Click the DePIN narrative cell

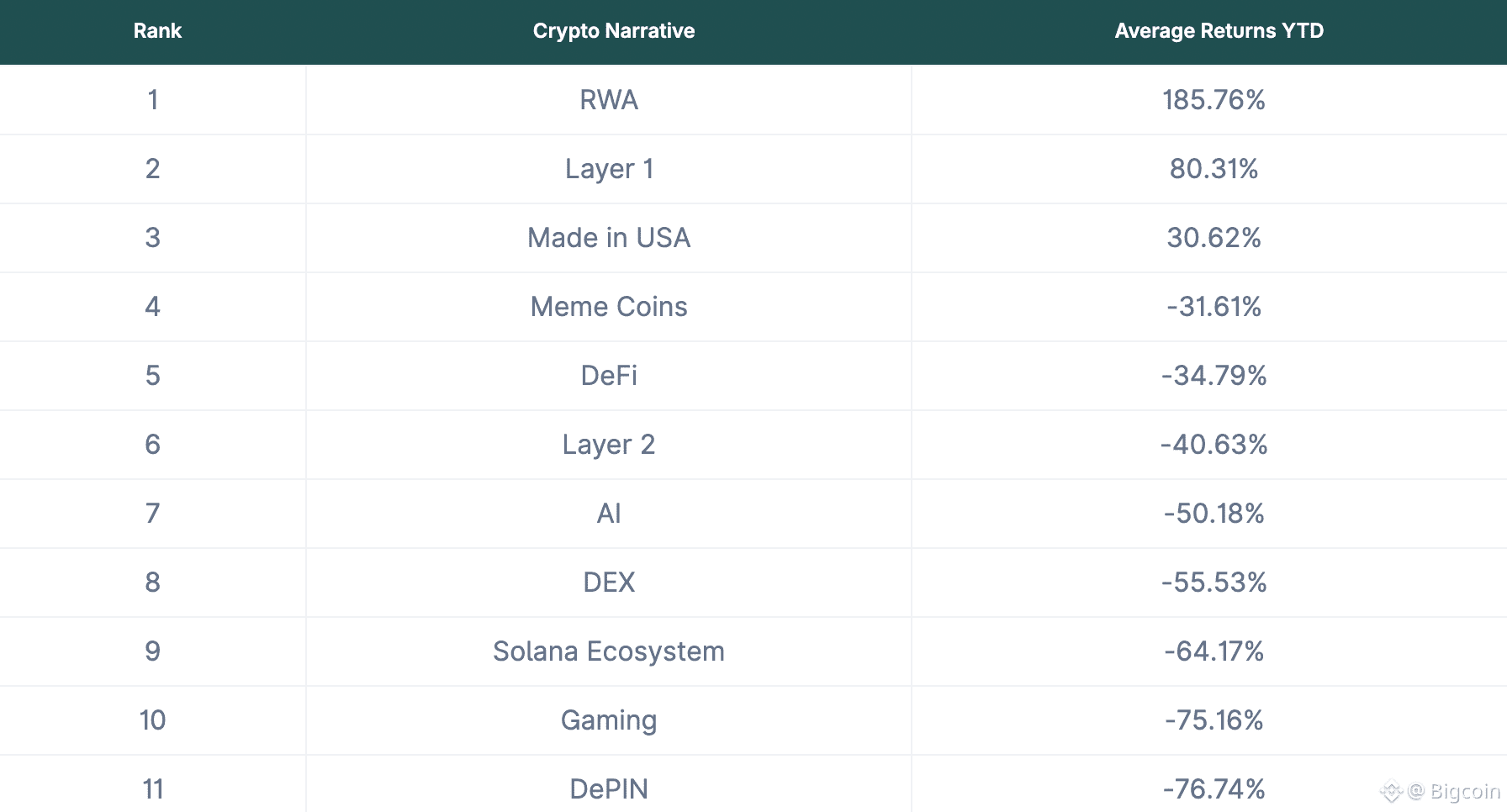pyautogui.click(x=609, y=789)
